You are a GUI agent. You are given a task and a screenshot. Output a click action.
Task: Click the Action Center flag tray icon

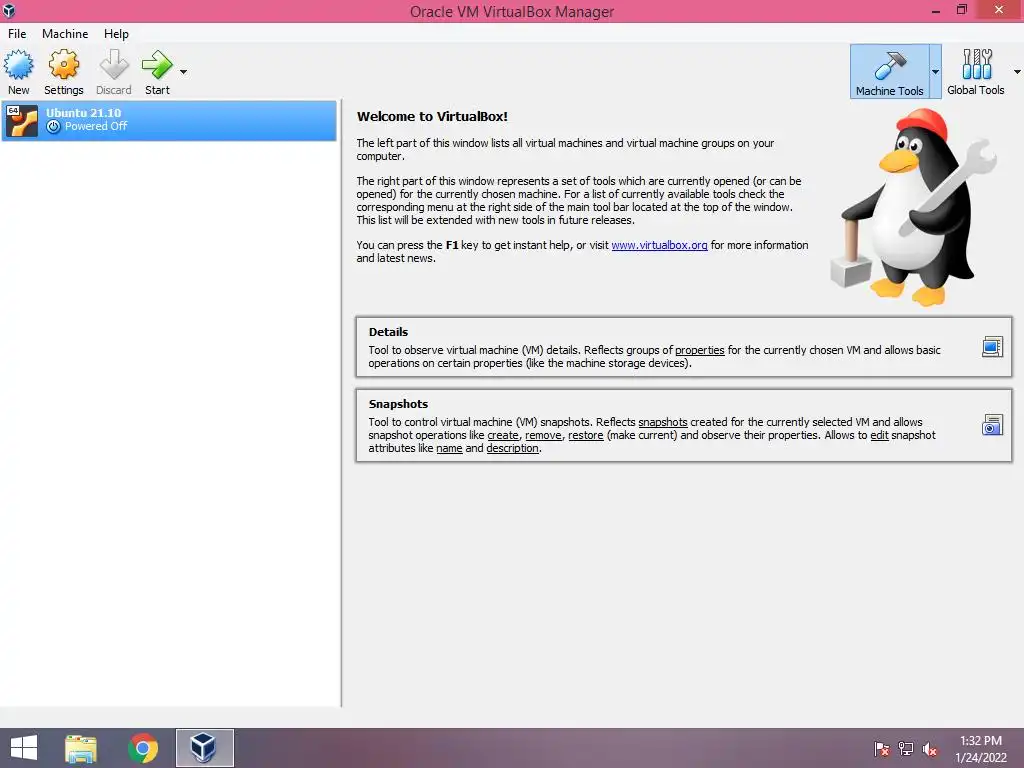[x=881, y=748]
